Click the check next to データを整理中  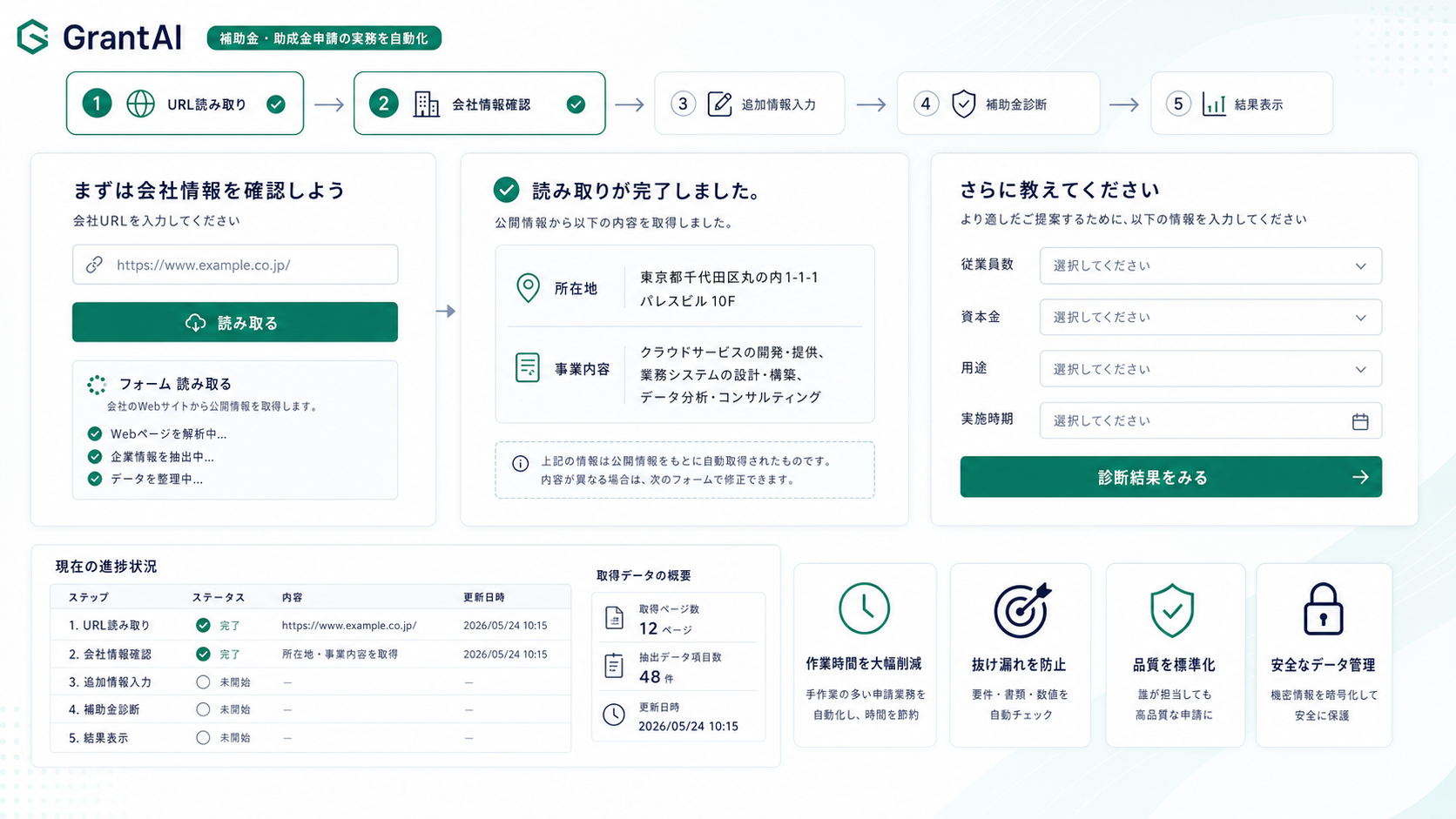point(95,479)
